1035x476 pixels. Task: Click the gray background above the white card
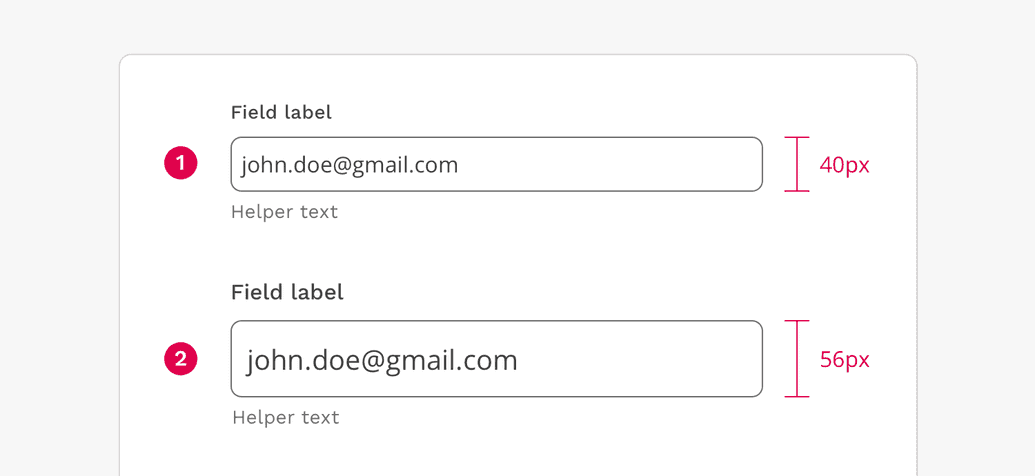coord(517,26)
